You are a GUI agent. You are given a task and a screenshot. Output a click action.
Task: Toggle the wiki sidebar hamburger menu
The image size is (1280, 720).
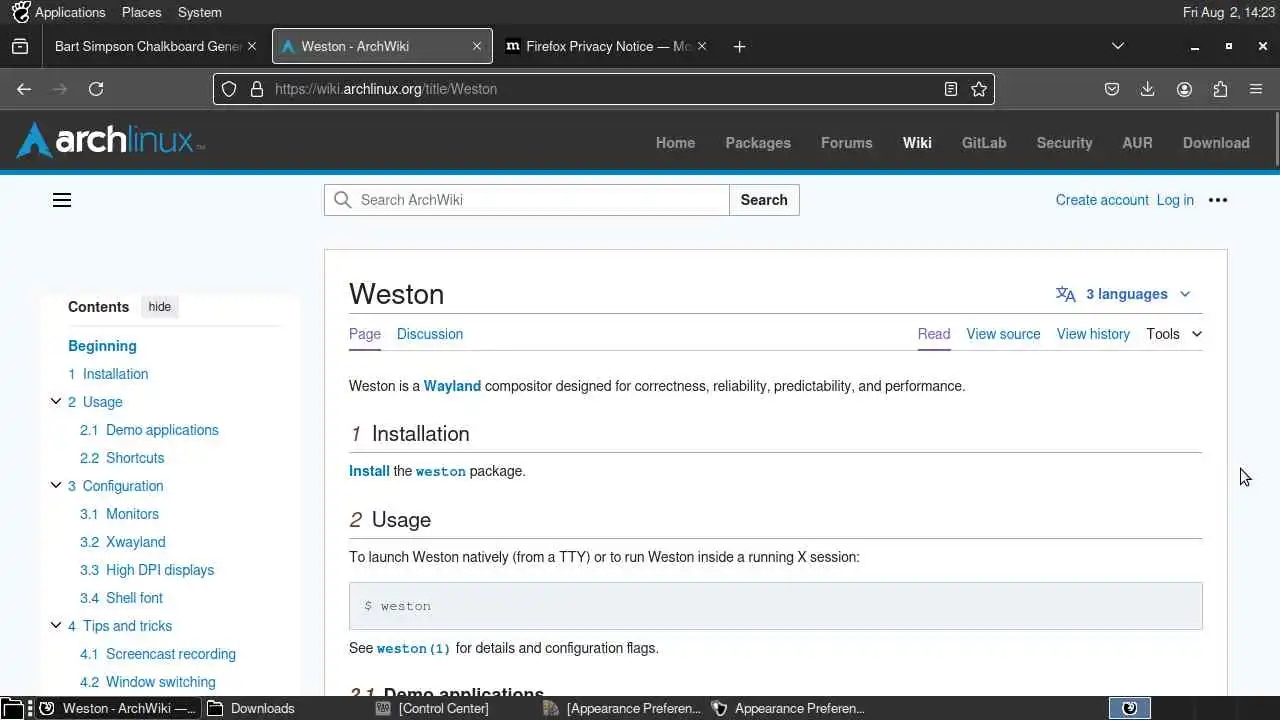coord(62,200)
